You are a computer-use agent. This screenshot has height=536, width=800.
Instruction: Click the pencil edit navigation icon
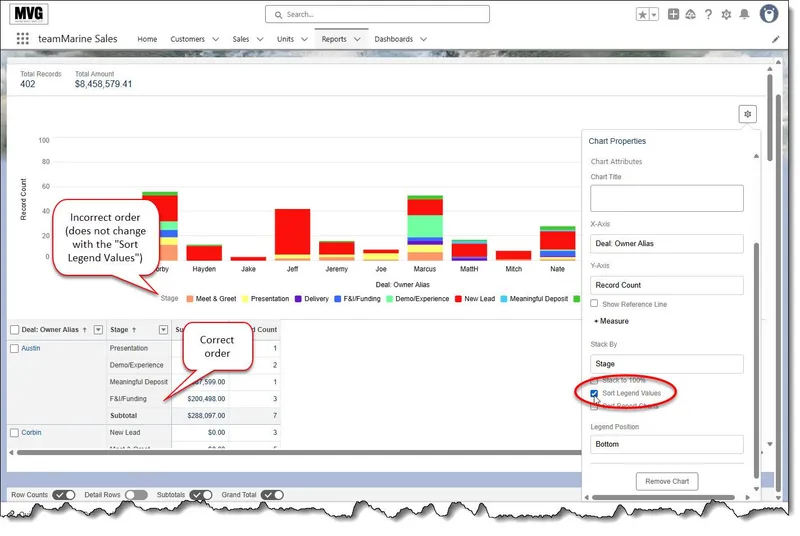click(x=776, y=39)
